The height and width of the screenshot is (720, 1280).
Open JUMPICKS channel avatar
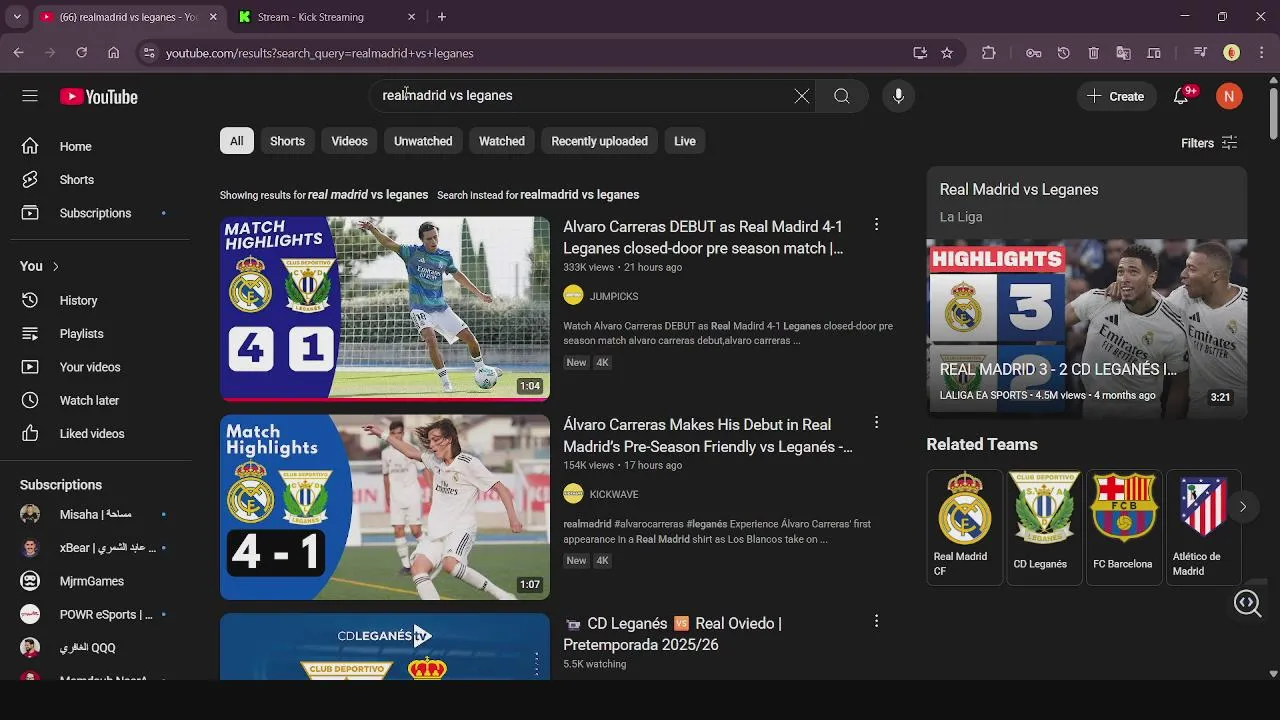[573, 295]
